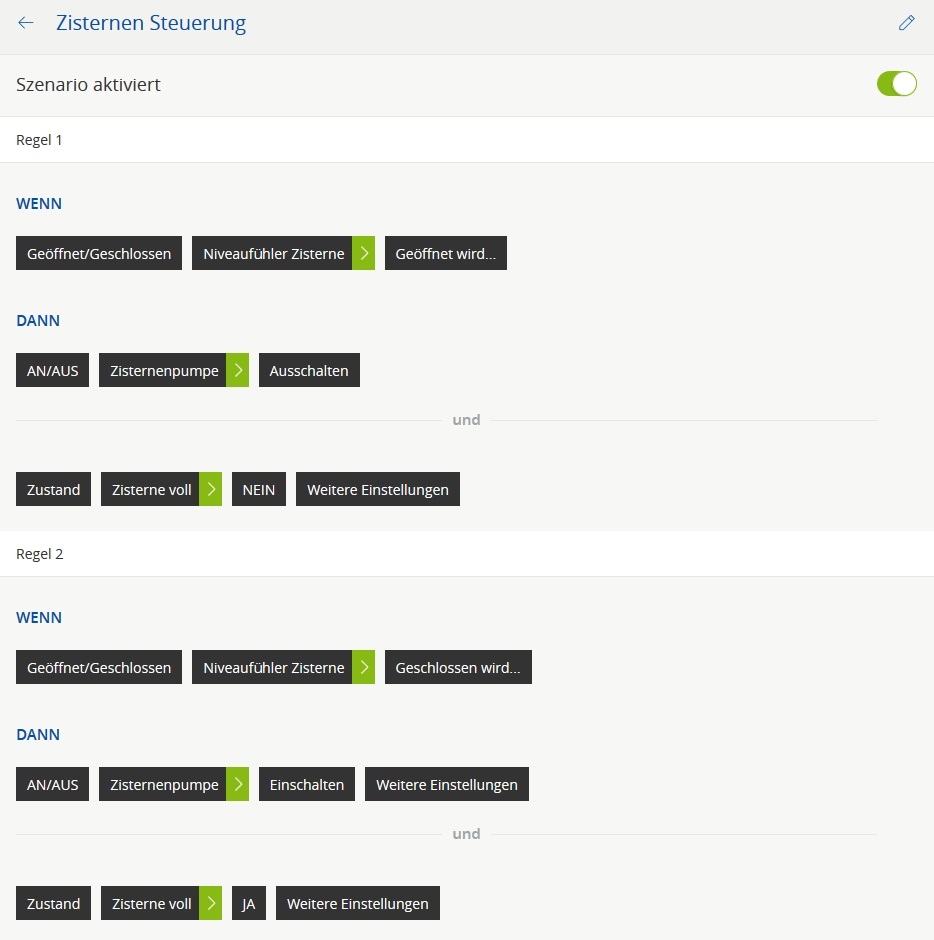Viewport: 934px width, 940px height.
Task: Open the 'Geöffnet wird...' condition selector
Action: tap(445, 254)
